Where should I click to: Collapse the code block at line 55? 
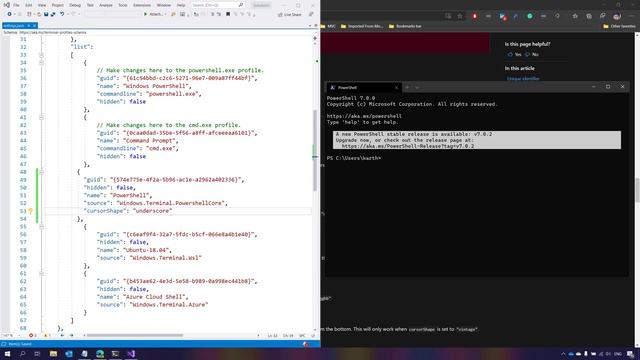coord(41,227)
